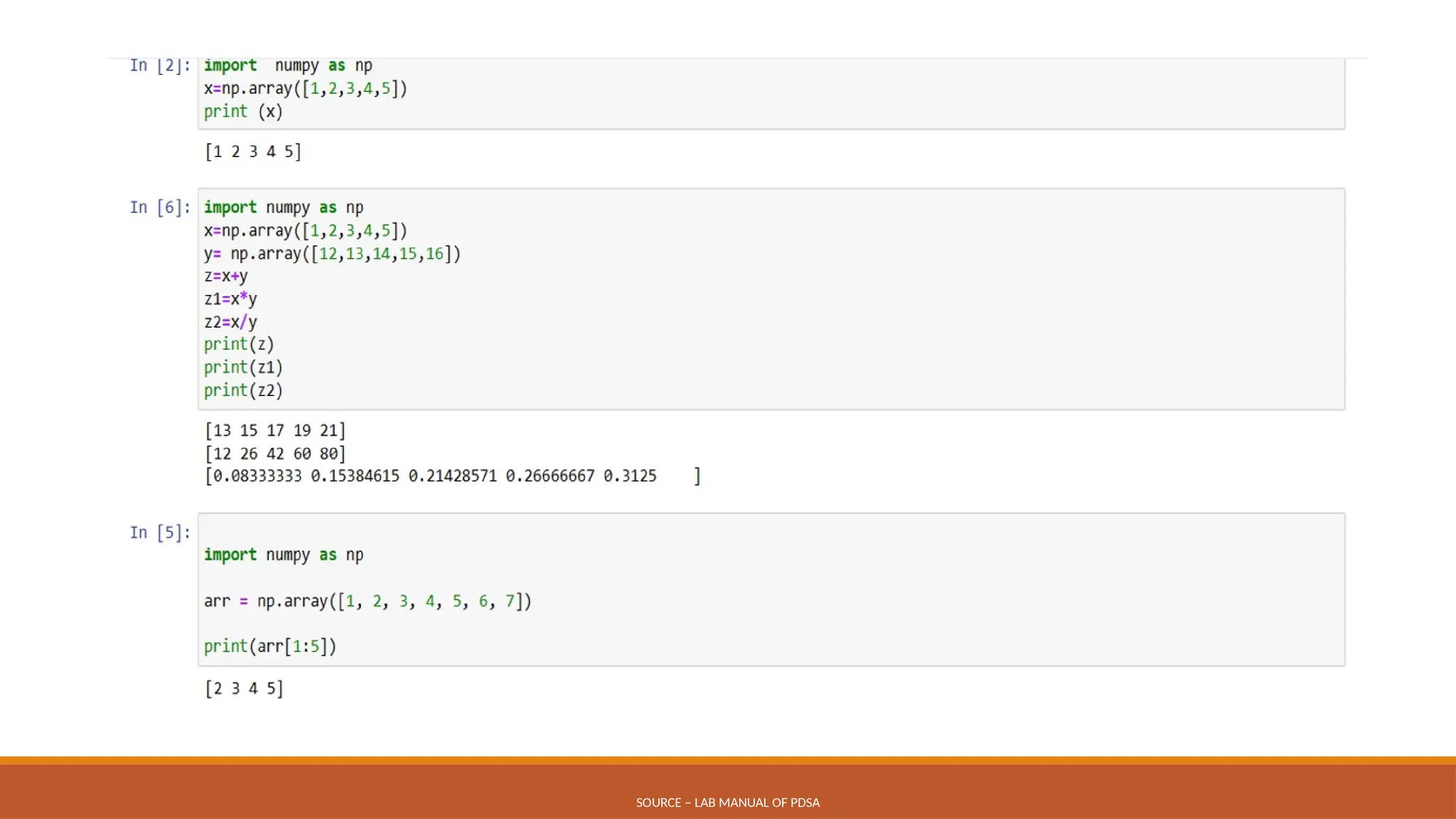1456x819 pixels.
Task: Click the print(z2) statement
Action: coord(243,390)
